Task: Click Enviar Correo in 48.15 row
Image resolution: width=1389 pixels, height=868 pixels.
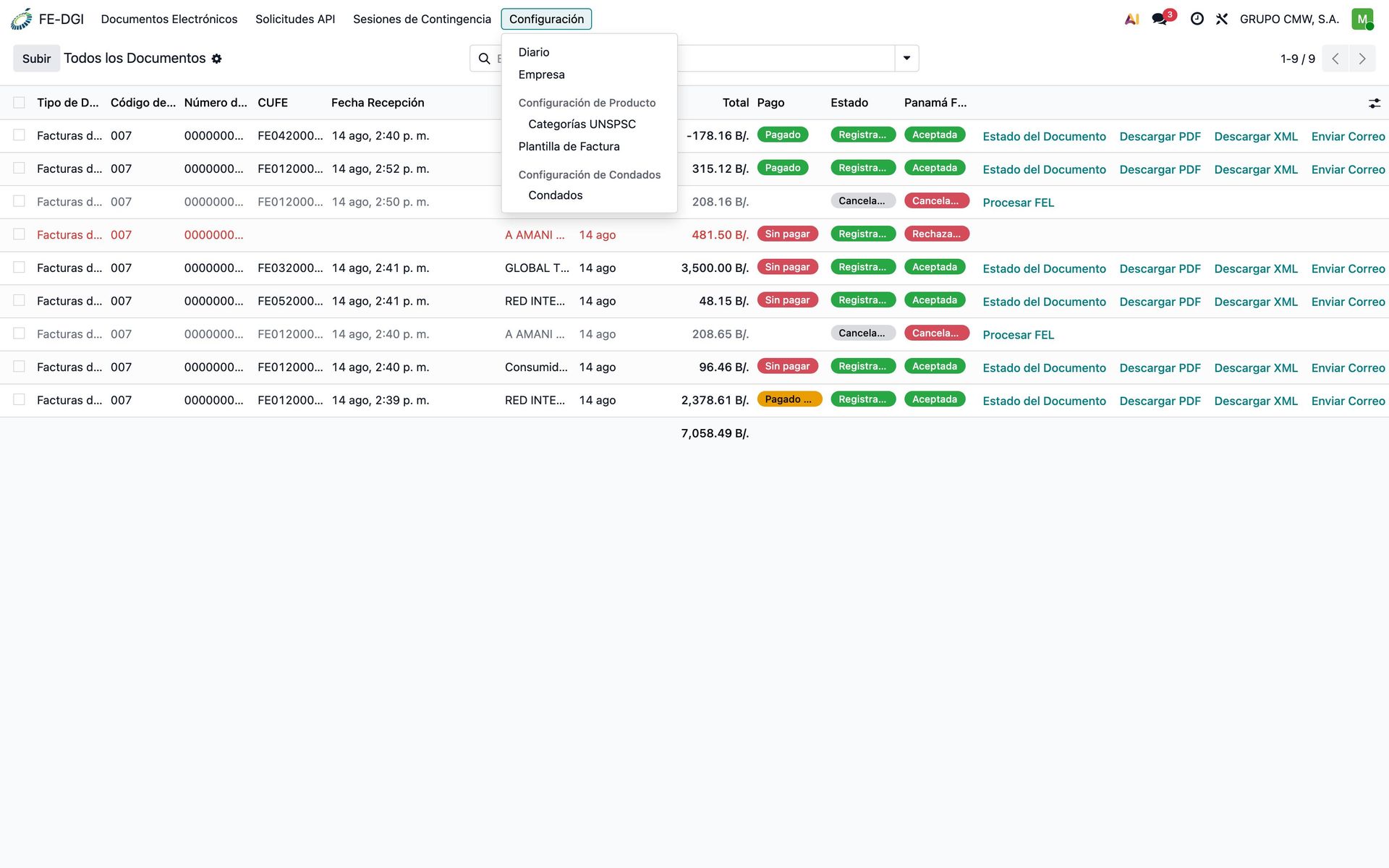Action: (1348, 302)
